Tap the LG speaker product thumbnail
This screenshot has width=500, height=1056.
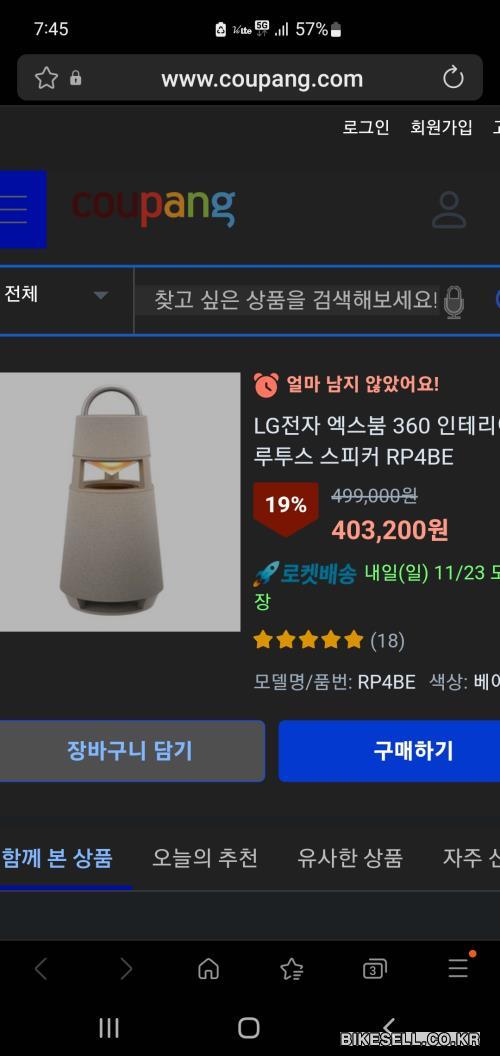[120, 502]
